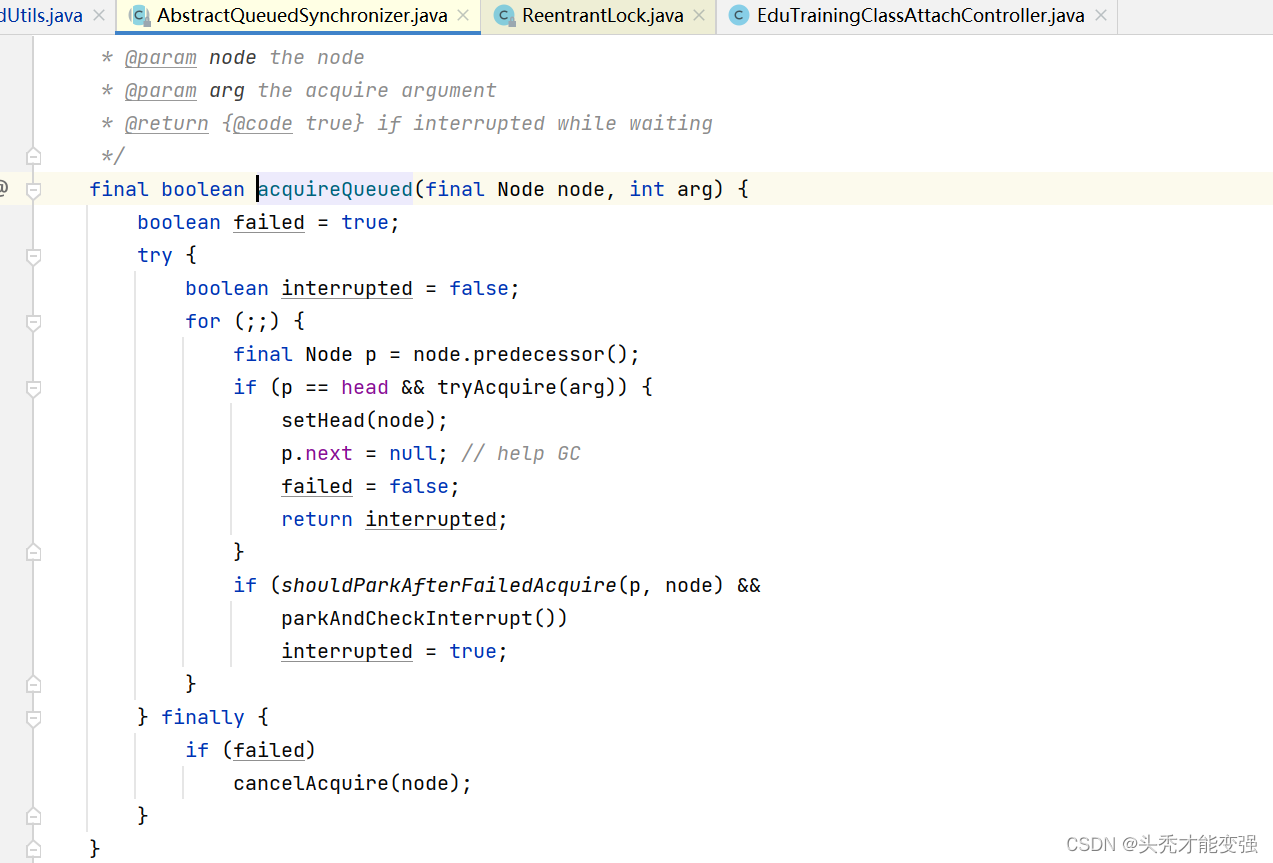Click '@return' tag in the Javadoc
1273x863 pixels.
(167, 123)
